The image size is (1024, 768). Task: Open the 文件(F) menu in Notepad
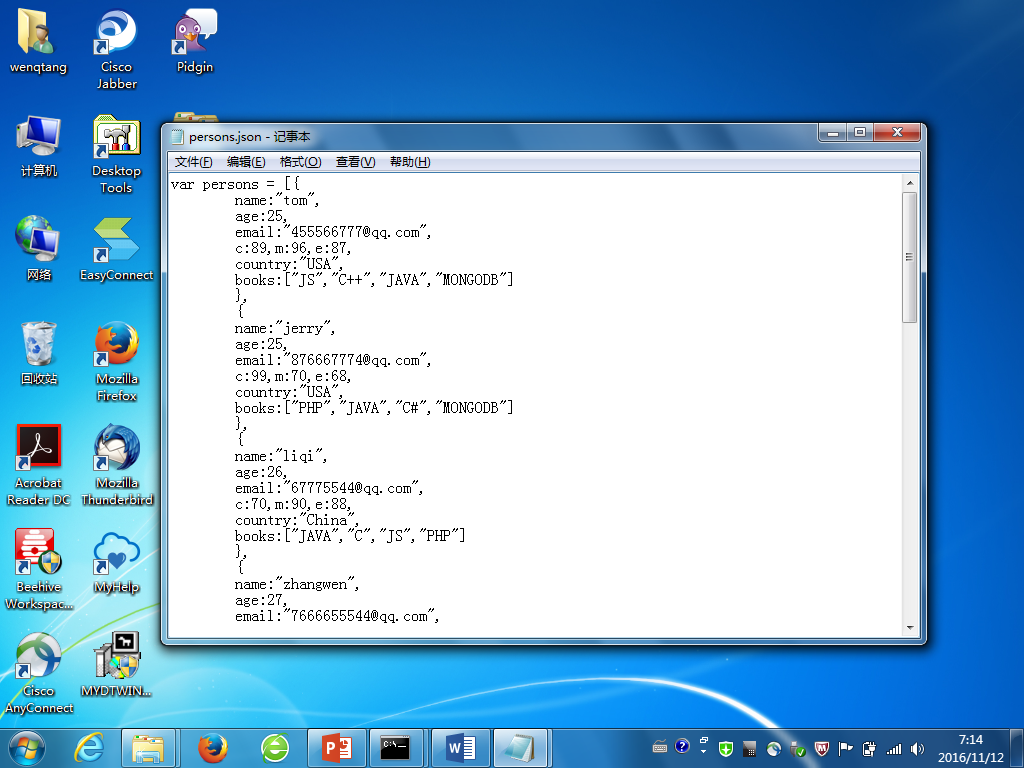click(x=193, y=162)
